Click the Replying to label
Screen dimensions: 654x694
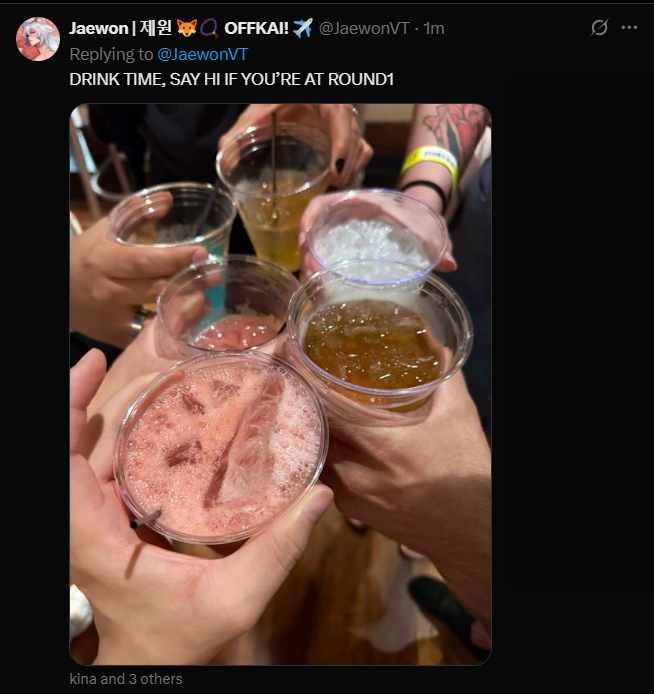pyautogui.click(x=111, y=54)
